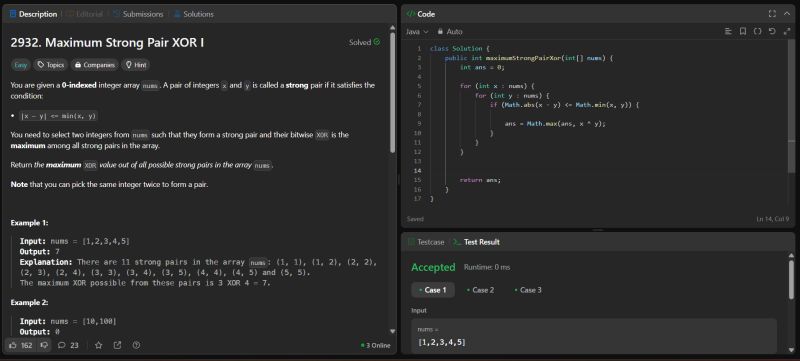This screenshot has height=361, width=800.
Task: Click the return ans line
Action: tap(480, 180)
